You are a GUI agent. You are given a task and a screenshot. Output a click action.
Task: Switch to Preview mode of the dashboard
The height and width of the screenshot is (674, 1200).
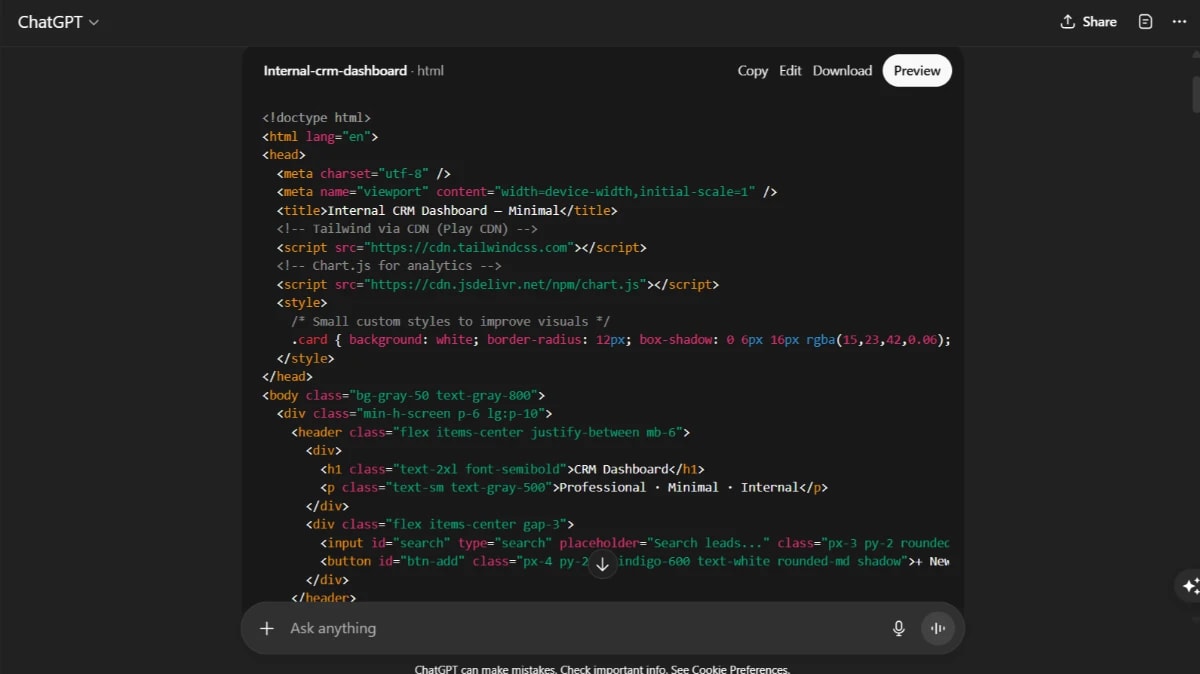(916, 70)
